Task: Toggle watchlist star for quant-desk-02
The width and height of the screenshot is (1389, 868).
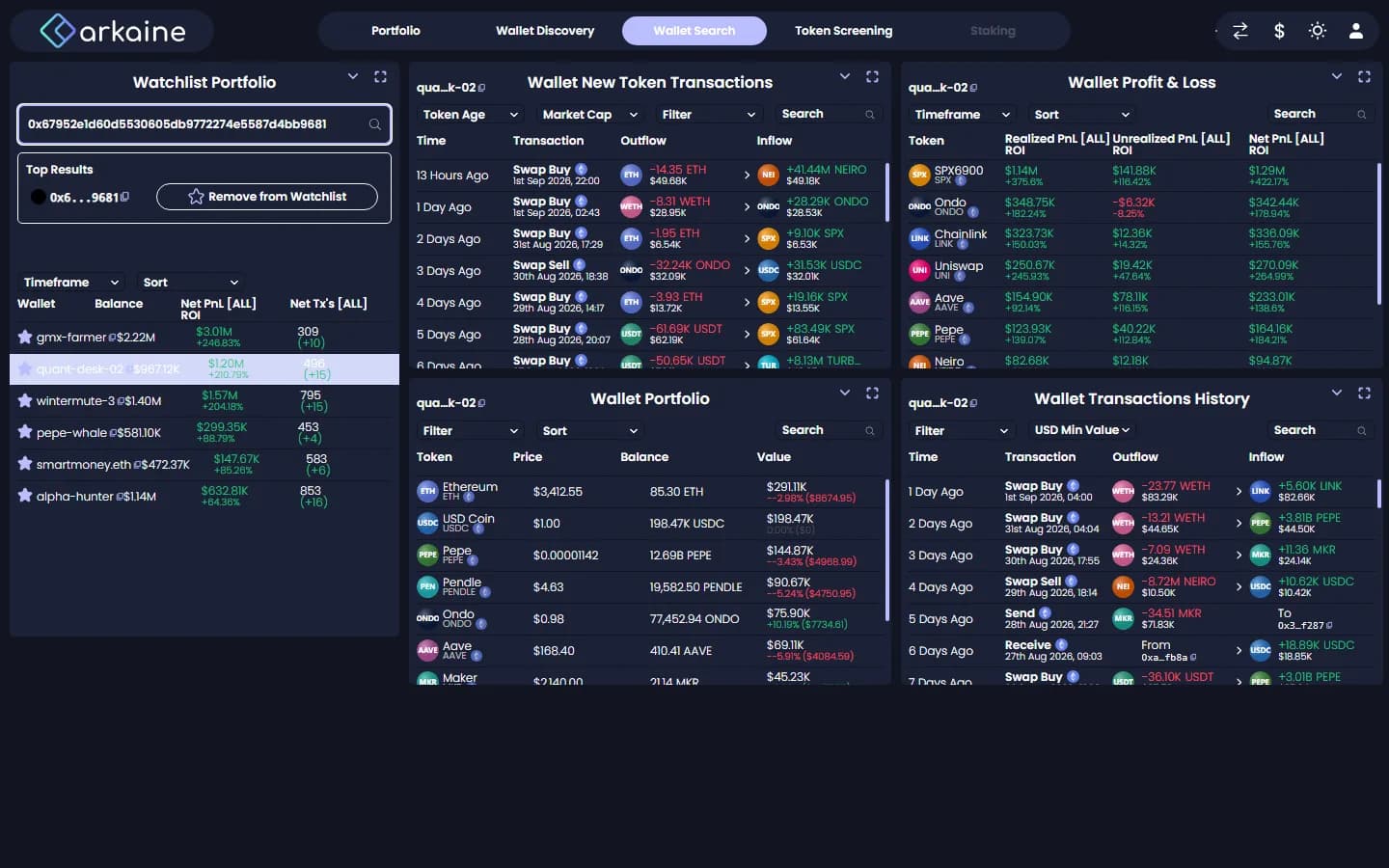Action: pyautogui.click(x=25, y=369)
